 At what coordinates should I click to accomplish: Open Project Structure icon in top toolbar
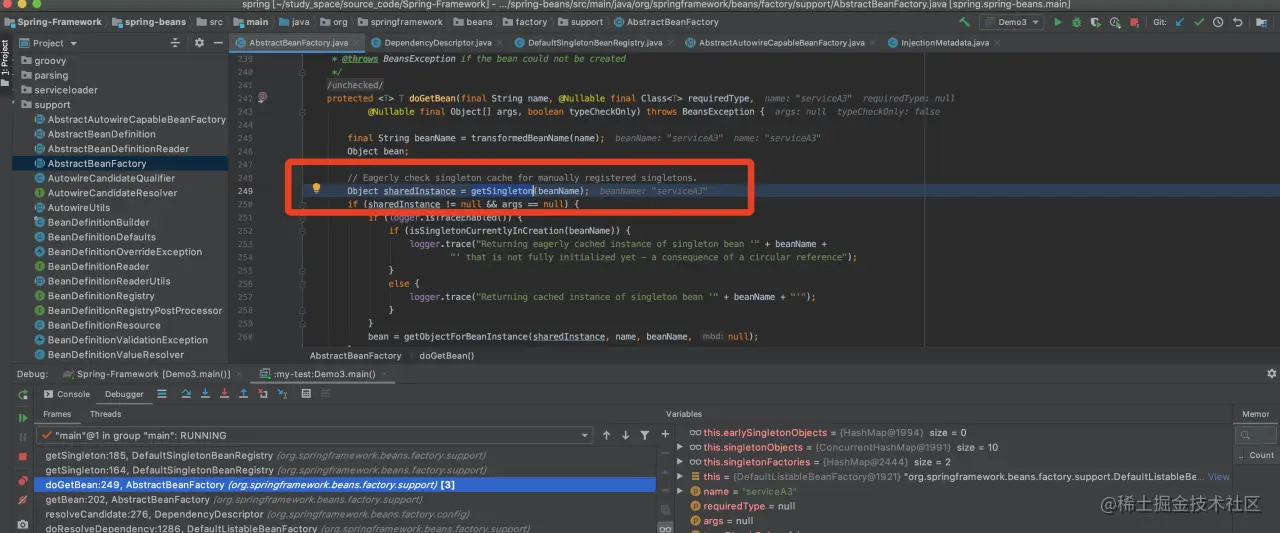pos(1261,22)
